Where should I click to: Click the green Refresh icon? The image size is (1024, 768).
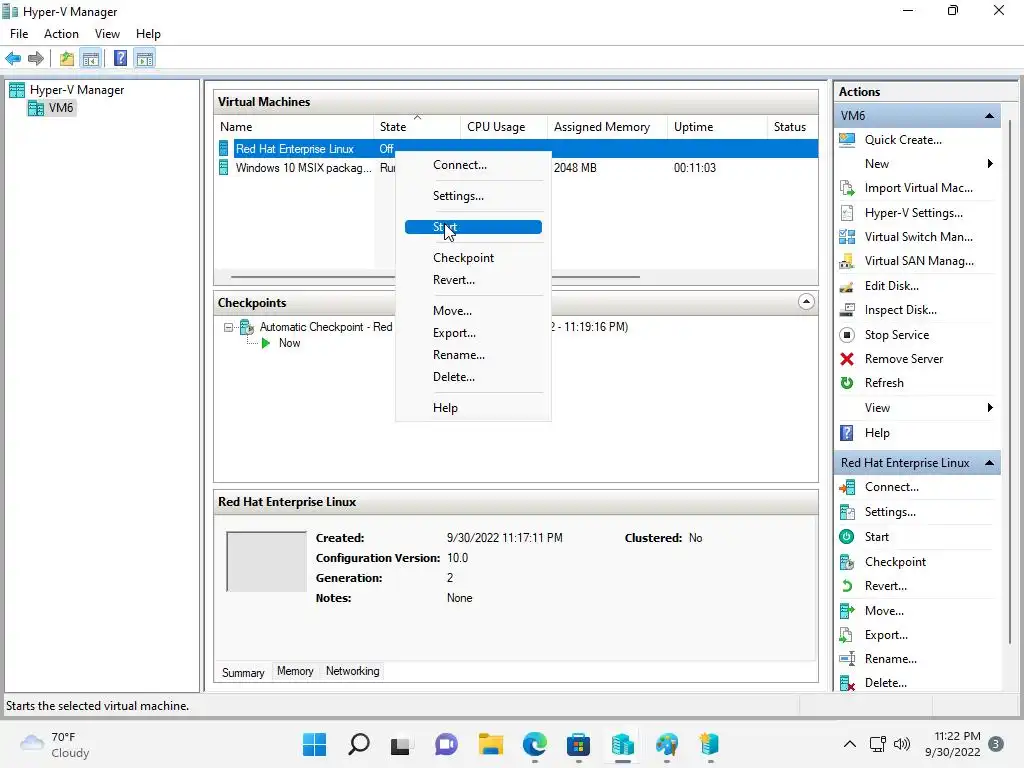(847, 383)
